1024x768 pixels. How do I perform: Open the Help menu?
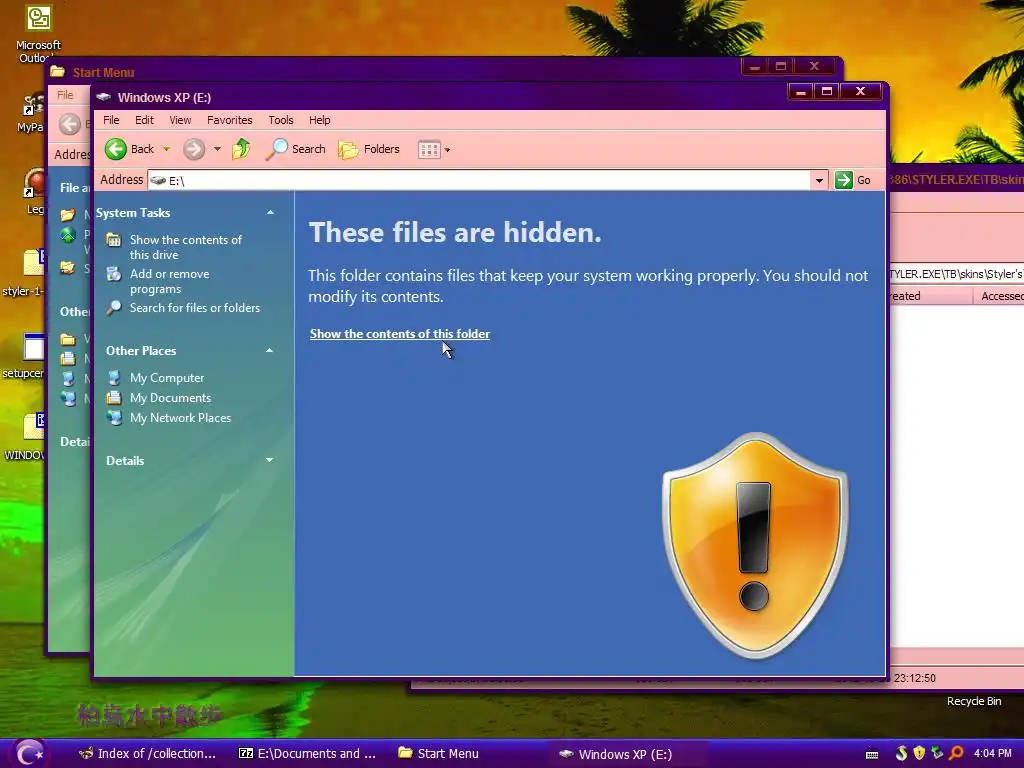tap(319, 120)
